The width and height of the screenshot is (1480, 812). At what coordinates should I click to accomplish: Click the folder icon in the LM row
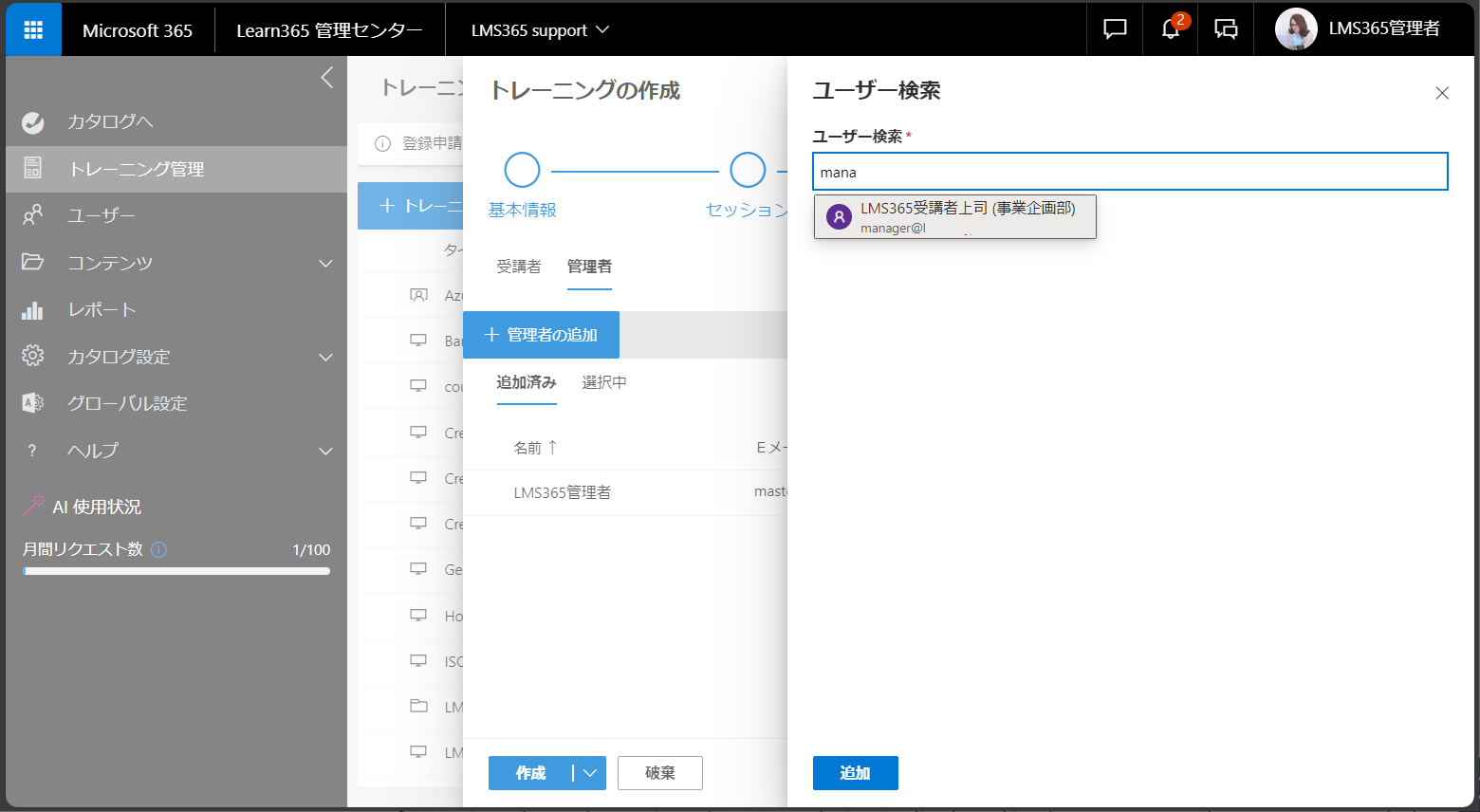[418, 706]
